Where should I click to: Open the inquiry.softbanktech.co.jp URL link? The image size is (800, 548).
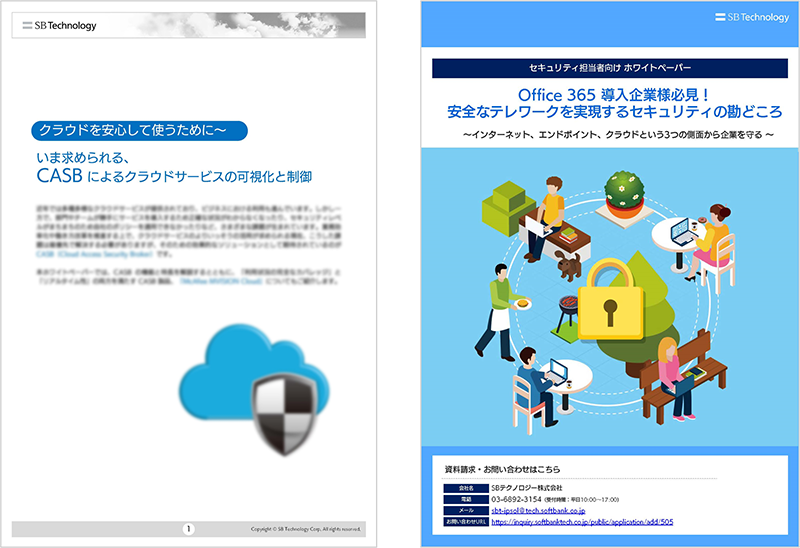(582, 522)
